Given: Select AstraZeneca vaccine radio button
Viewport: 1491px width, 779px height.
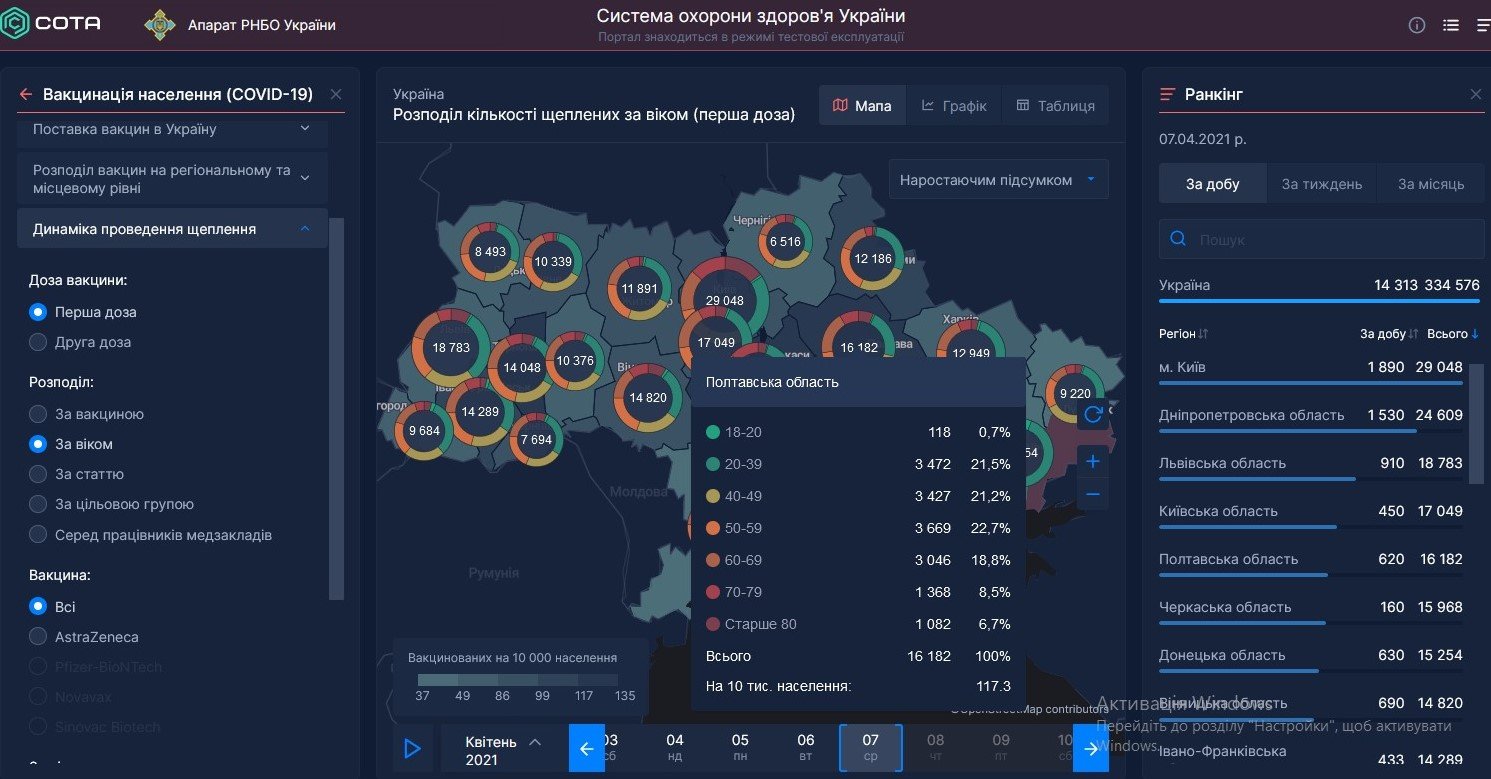Looking at the screenshot, I should (x=38, y=637).
